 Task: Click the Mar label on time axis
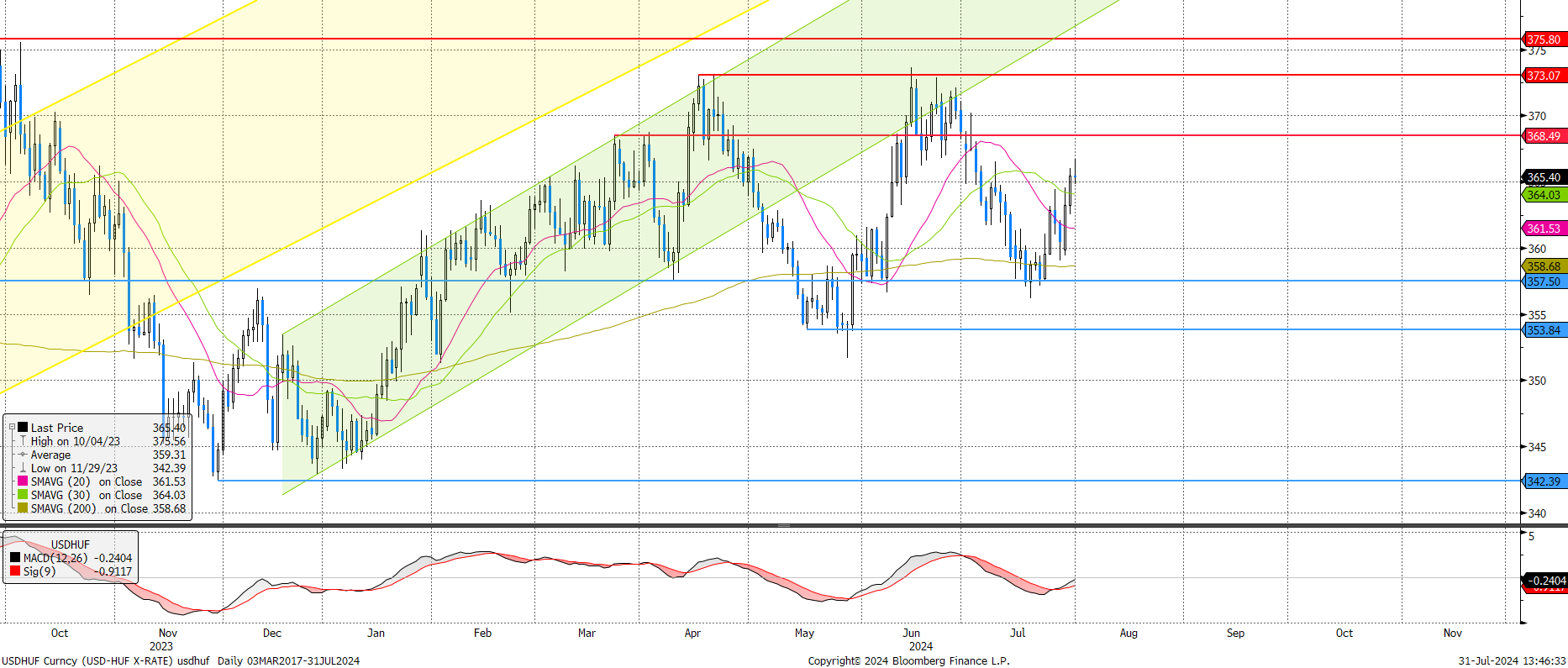pyautogui.click(x=587, y=633)
